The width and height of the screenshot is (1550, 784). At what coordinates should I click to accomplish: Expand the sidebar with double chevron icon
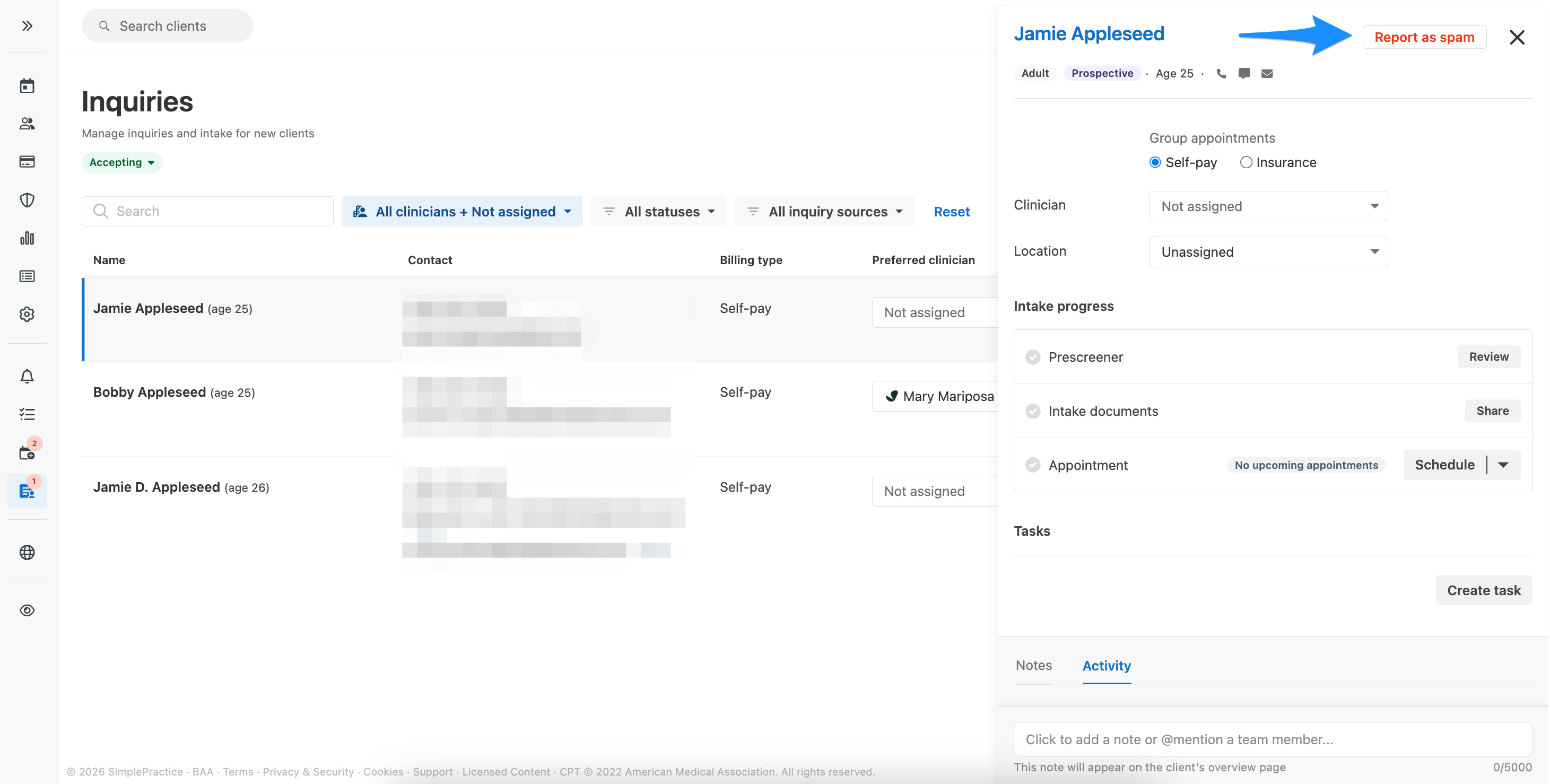[27, 26]
